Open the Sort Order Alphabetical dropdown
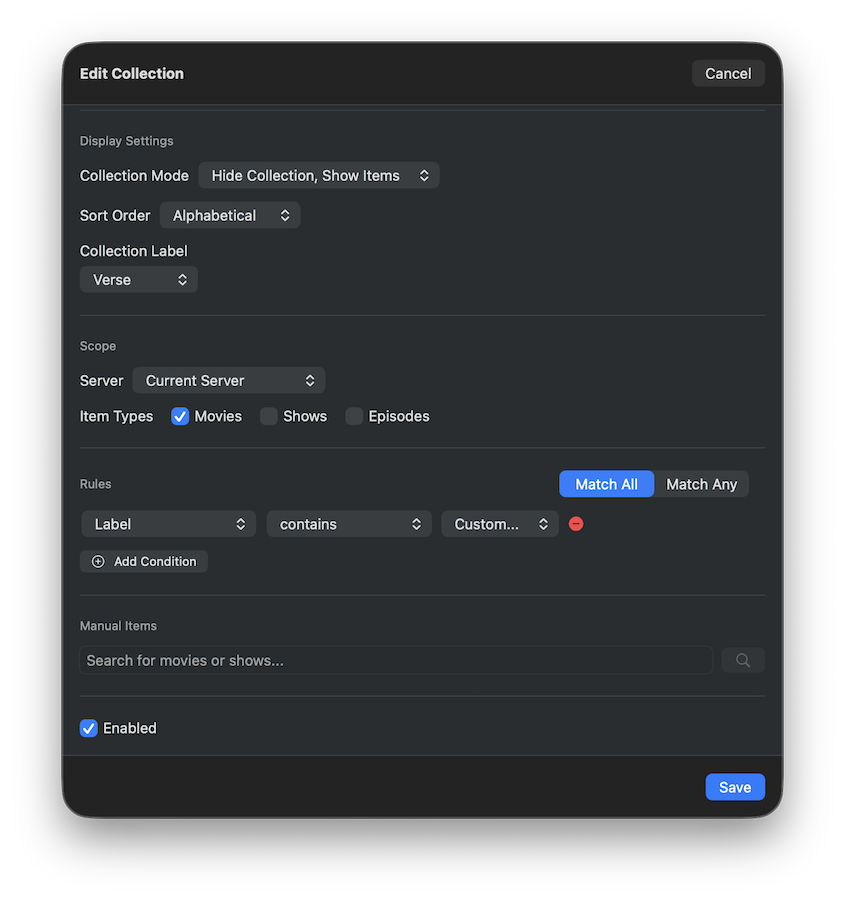This screenshot has height=900, width=845. [230, 215]
